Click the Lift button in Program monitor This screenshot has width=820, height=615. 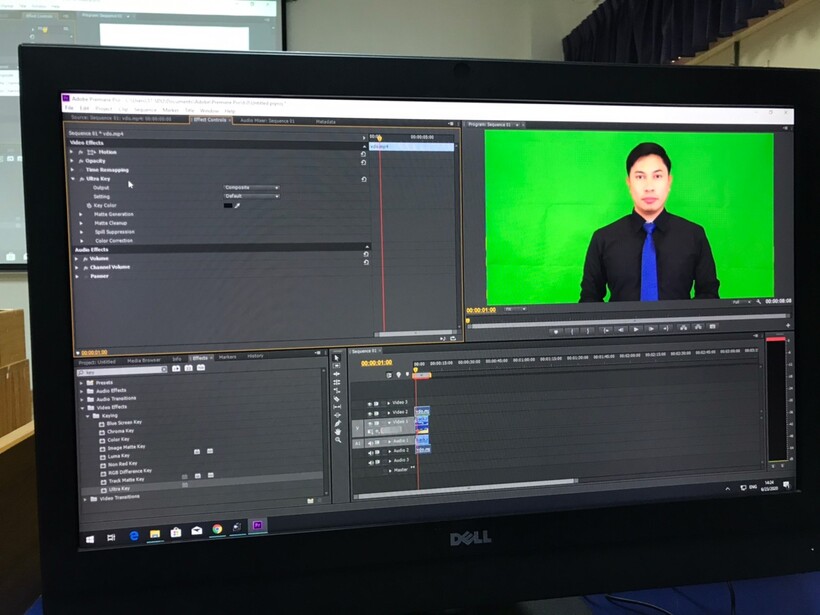[x=683, y=327]
